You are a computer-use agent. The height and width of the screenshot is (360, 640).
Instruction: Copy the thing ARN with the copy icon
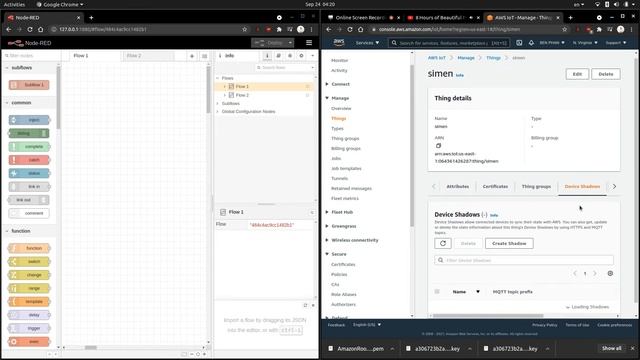click(438, 146)
